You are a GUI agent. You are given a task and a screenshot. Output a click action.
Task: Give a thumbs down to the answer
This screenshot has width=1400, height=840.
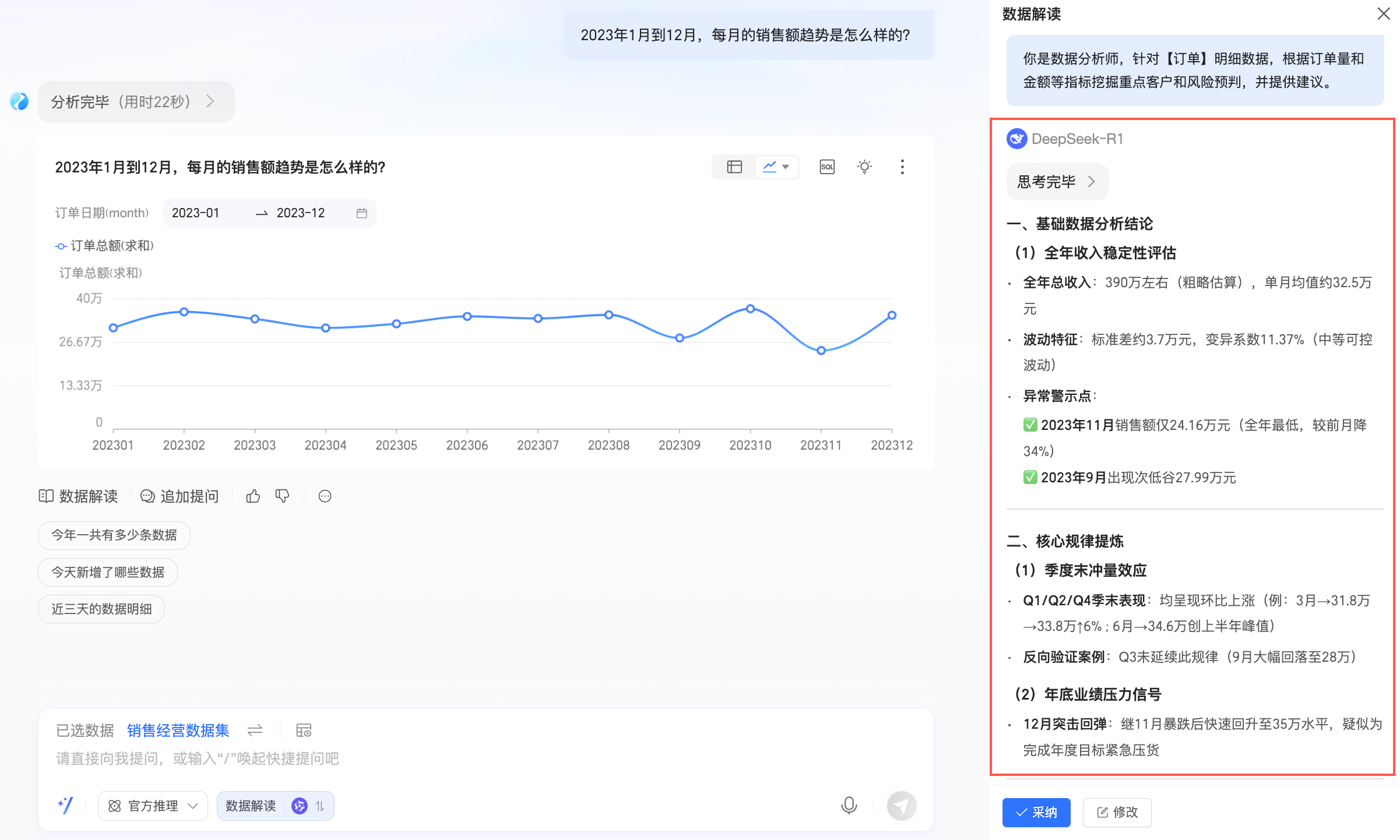283,496
